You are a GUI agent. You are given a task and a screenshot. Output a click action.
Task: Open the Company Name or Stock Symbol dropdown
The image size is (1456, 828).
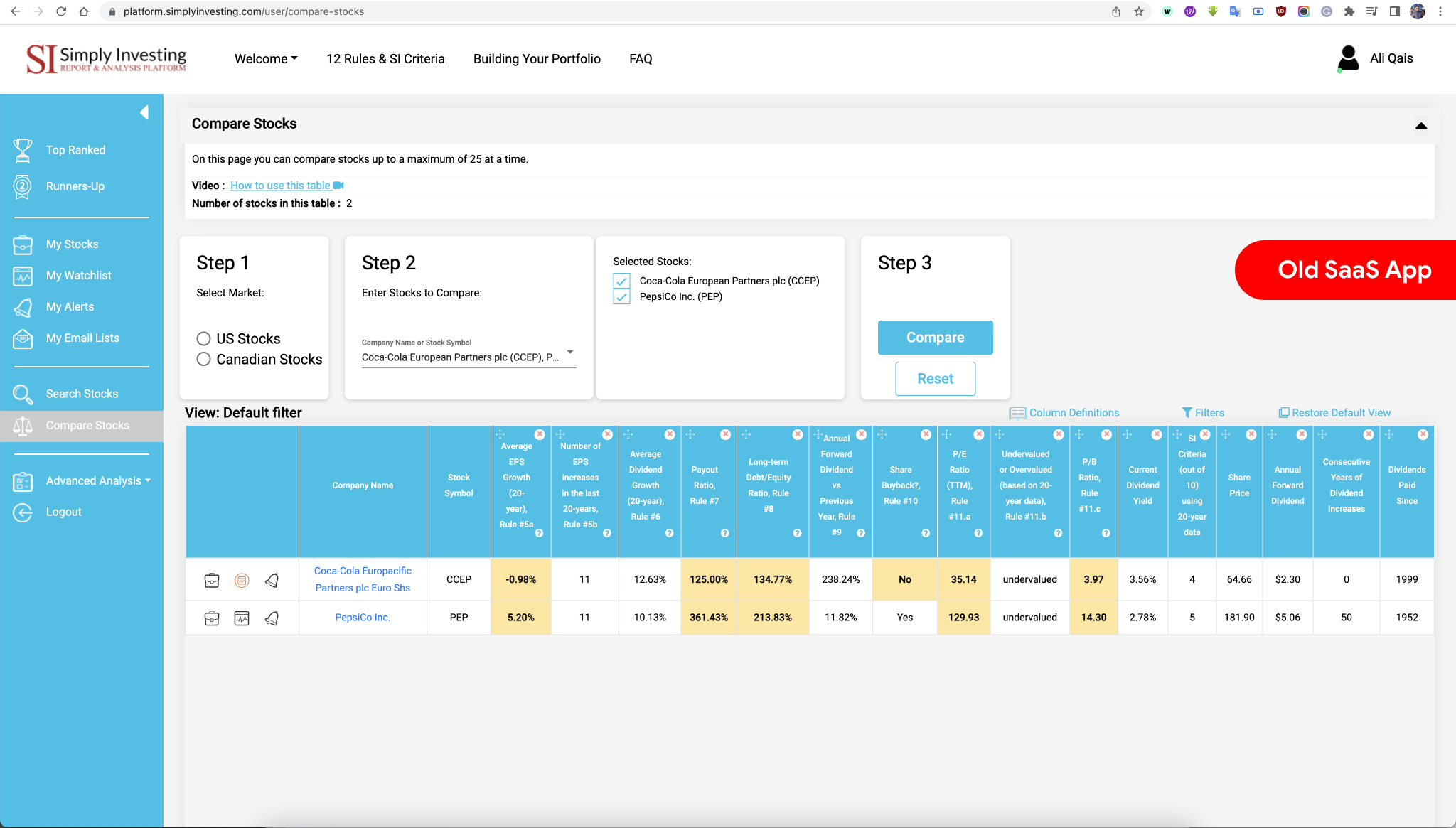pos(569,352)
